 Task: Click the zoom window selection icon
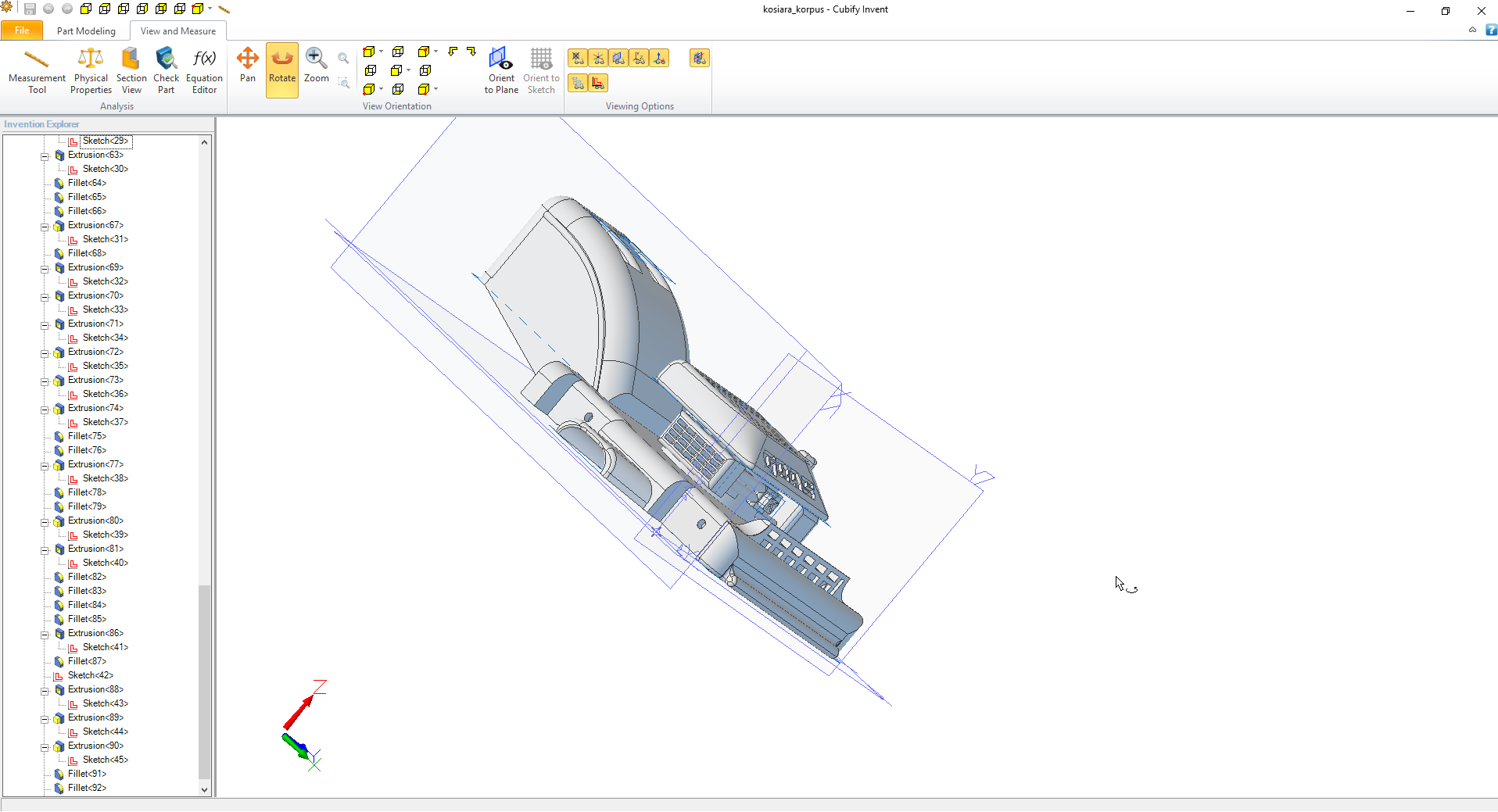[343, 82]
